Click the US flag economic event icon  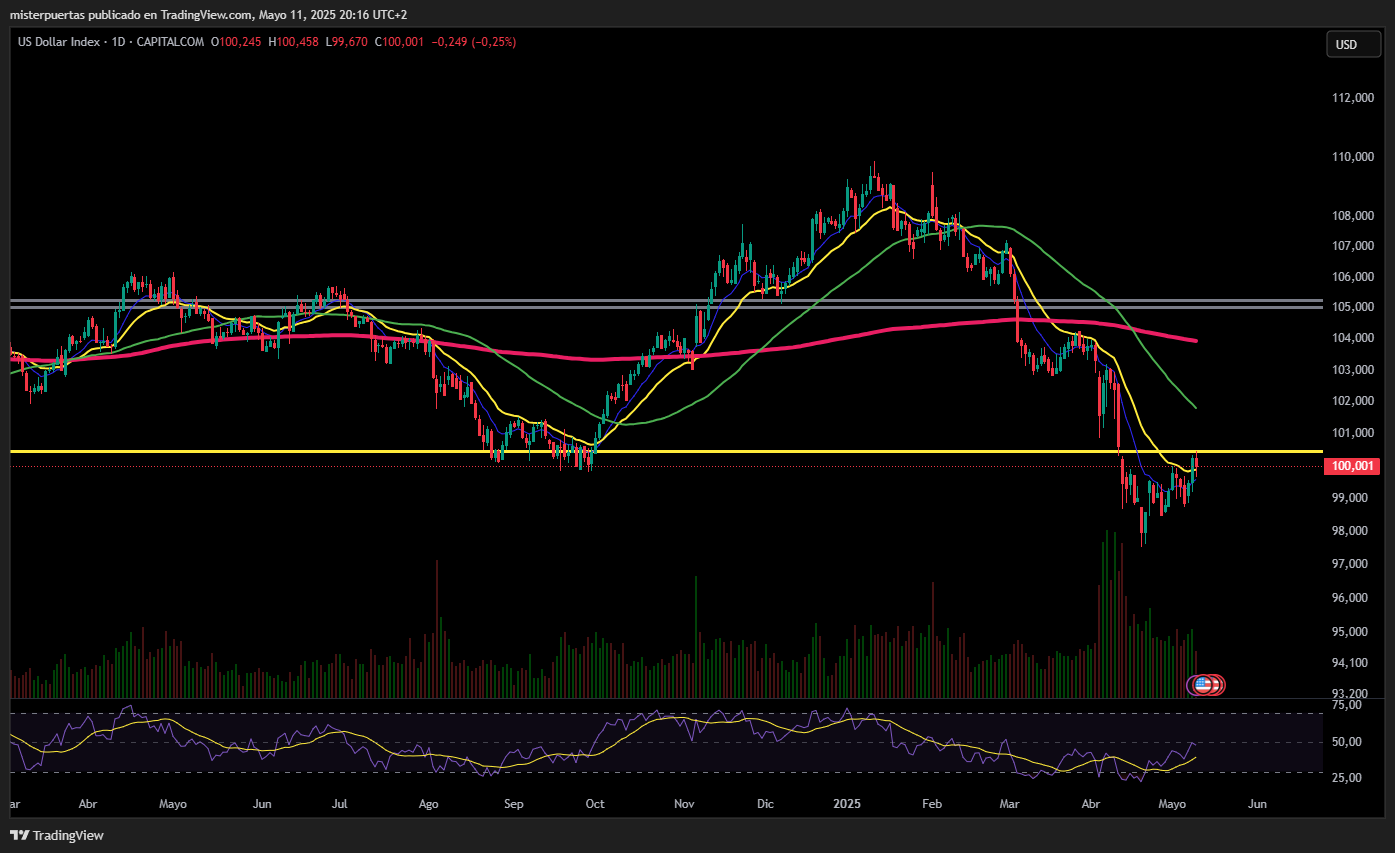[x=1201, y=685]
